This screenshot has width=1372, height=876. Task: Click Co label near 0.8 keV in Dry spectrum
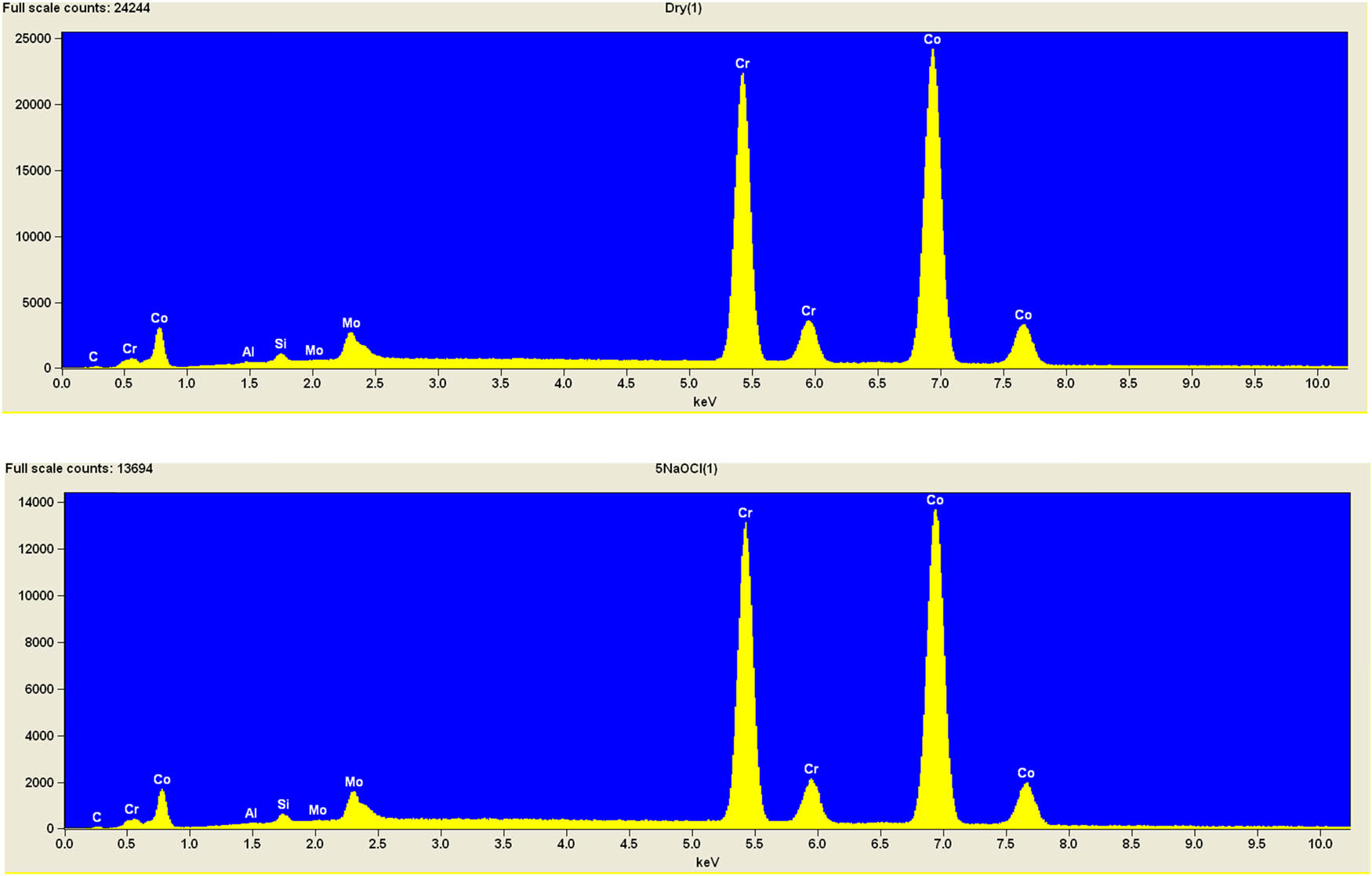(159, 318)
